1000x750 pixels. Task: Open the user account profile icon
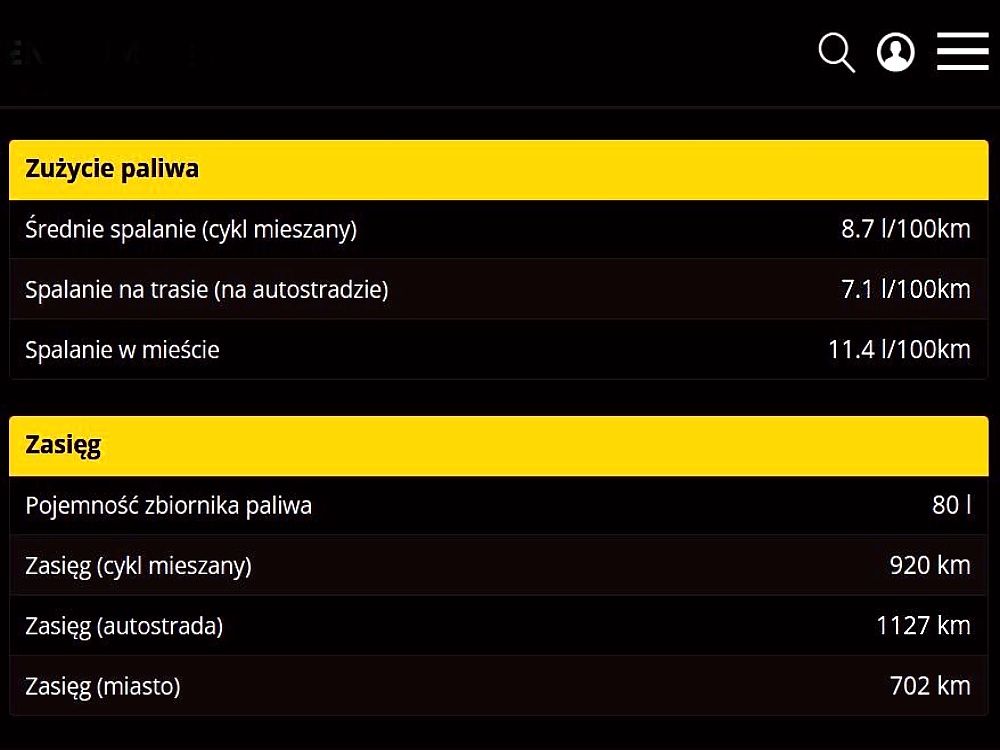895,52
